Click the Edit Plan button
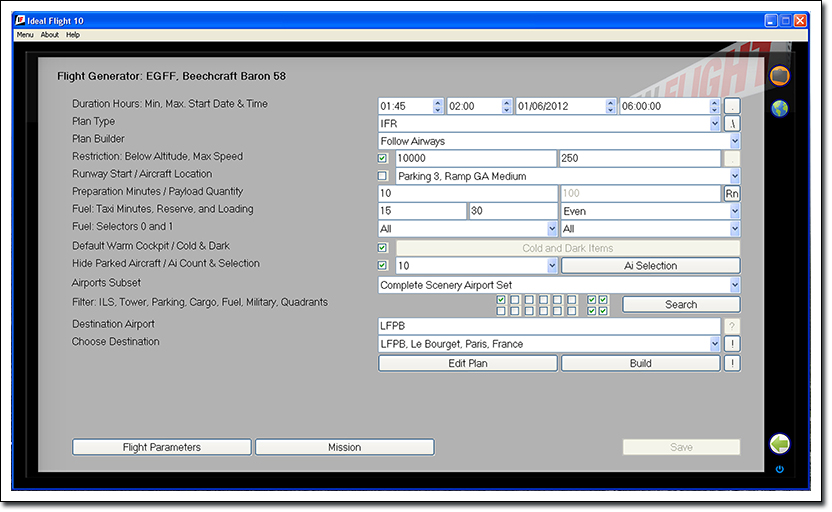This screenshot has height=512, width=832. pyautogui.click(x=467, y=363)
